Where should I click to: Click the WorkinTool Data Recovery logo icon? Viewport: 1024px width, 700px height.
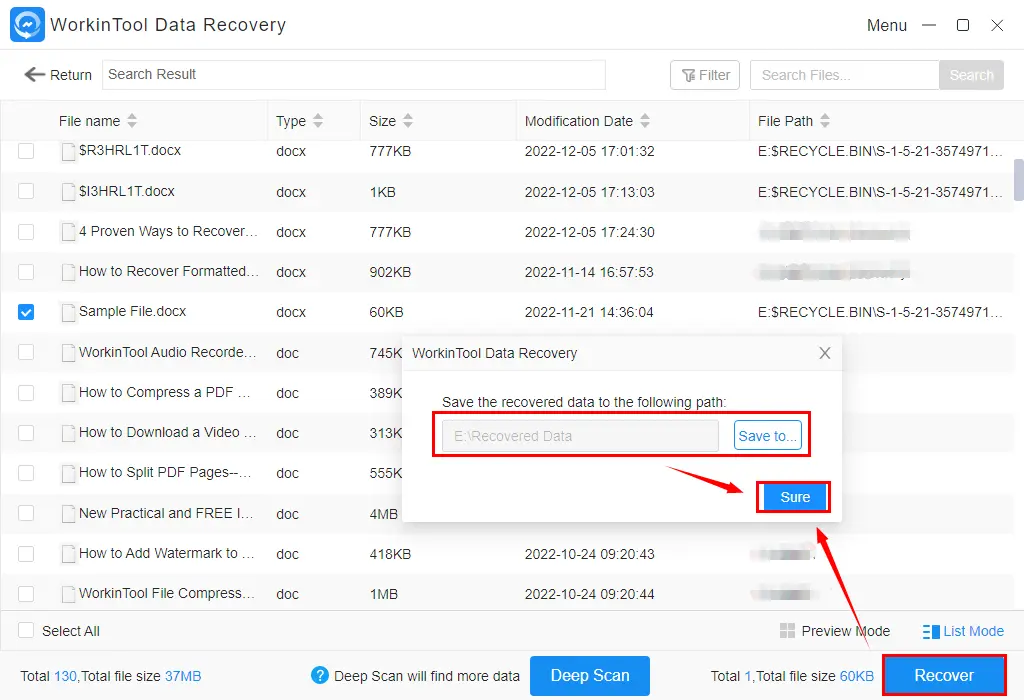[x=27, y=25]
